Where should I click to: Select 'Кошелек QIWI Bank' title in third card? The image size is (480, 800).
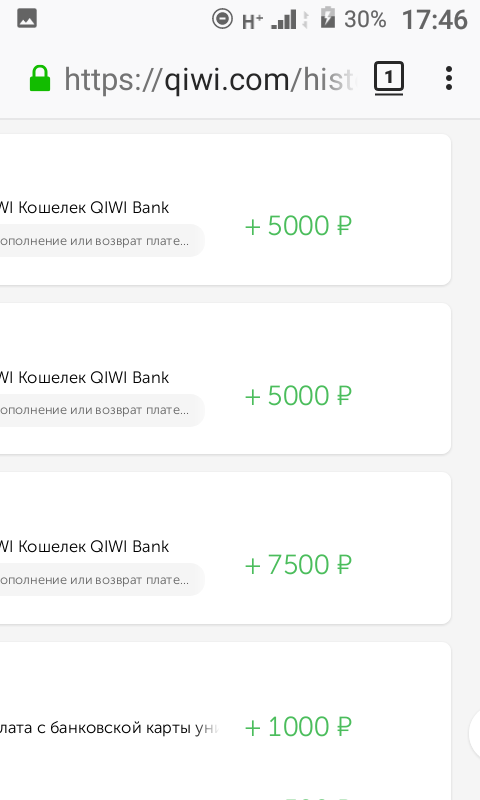pos(93,546)
